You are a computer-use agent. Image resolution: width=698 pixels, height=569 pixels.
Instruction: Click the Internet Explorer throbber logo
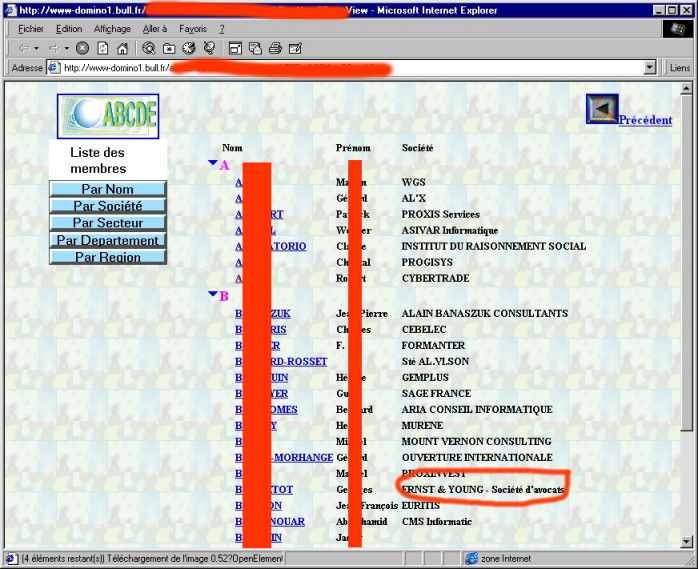tap(678, 29)
